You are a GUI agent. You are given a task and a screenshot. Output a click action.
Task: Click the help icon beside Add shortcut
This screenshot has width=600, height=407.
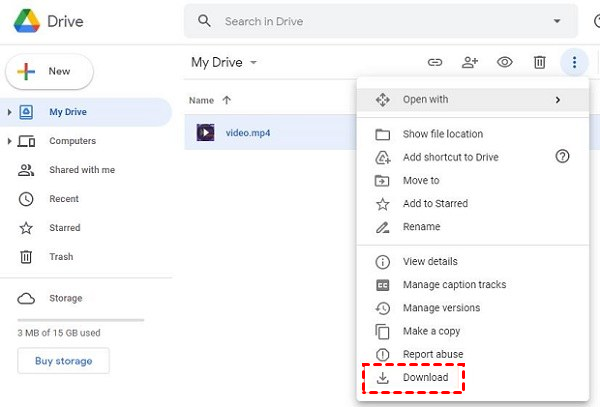coord(561,157)
